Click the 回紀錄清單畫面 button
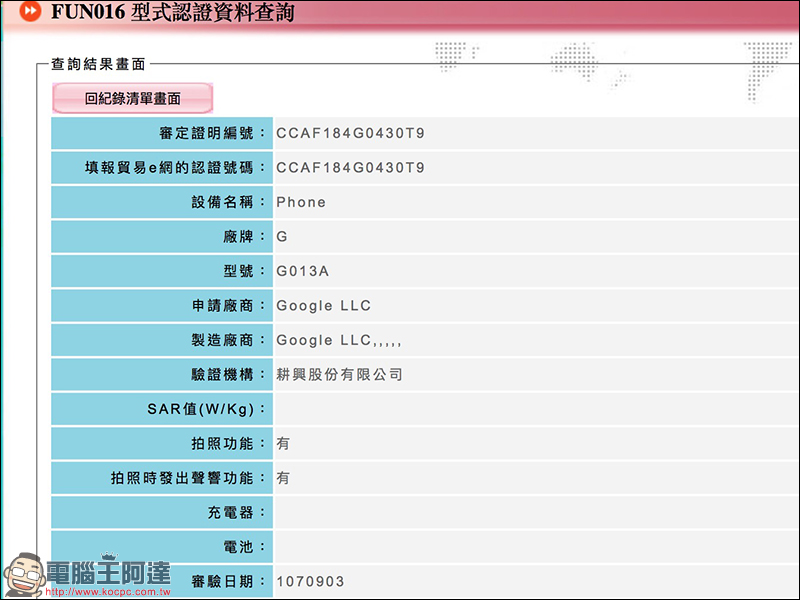This screenshot has height=600, width=800. 132,98
